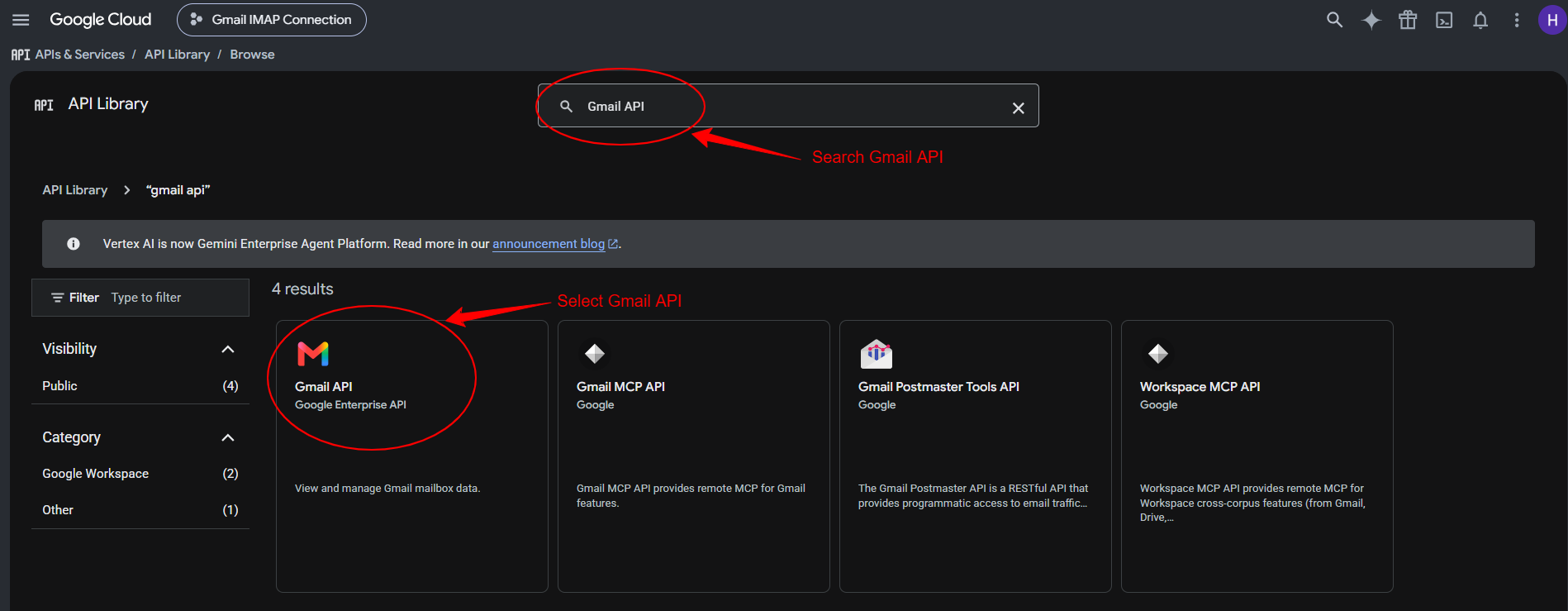Click the Gmail MCP API description text
The width and height of the screenshot is (1568, 611).
[x=691, y=496]
